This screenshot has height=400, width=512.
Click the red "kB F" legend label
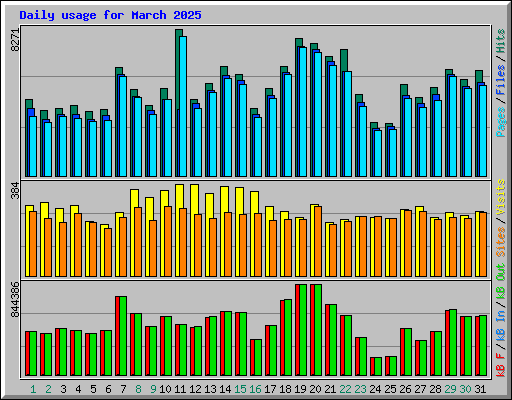(x=501, y=364)
